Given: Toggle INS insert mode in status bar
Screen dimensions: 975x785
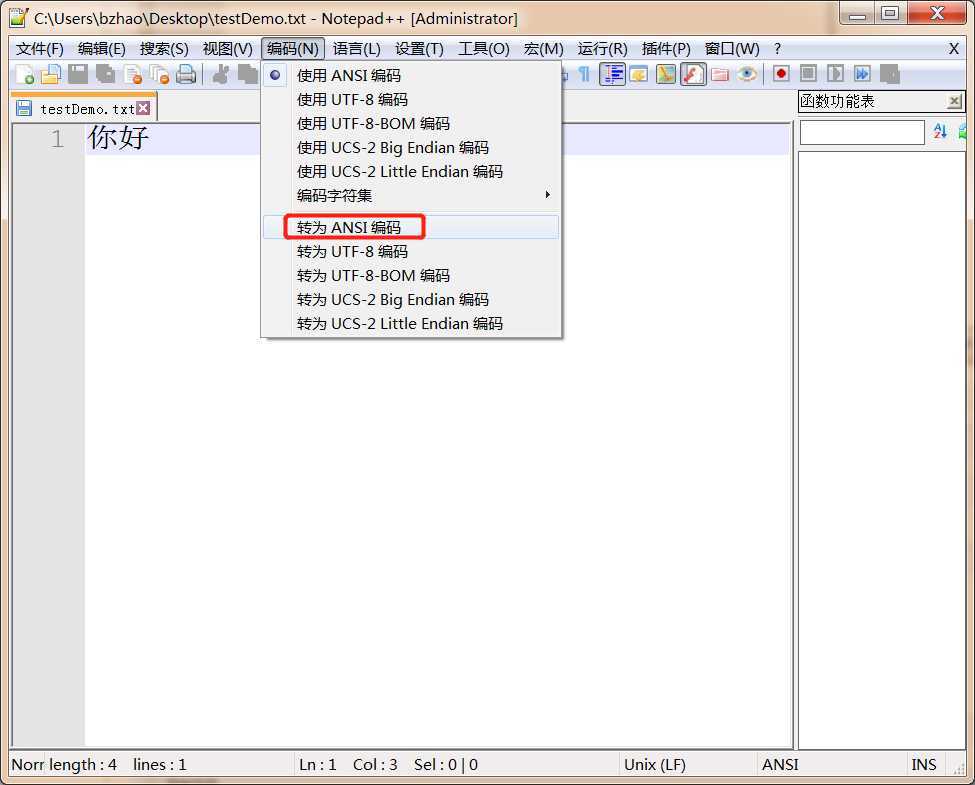Looking at the screenshot, I should (924, 764).
